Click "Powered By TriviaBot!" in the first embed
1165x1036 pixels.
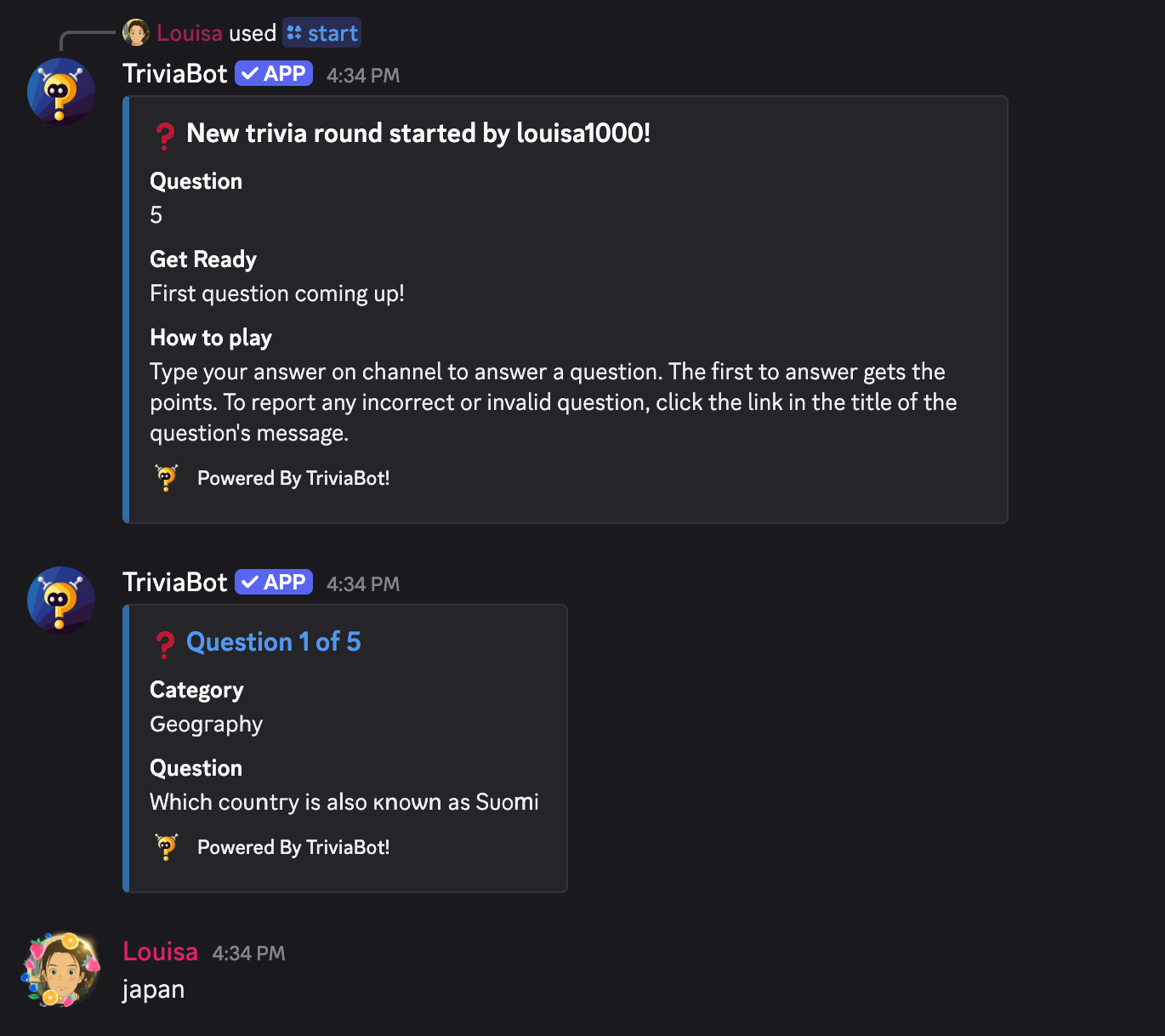[x=293, y=478]
